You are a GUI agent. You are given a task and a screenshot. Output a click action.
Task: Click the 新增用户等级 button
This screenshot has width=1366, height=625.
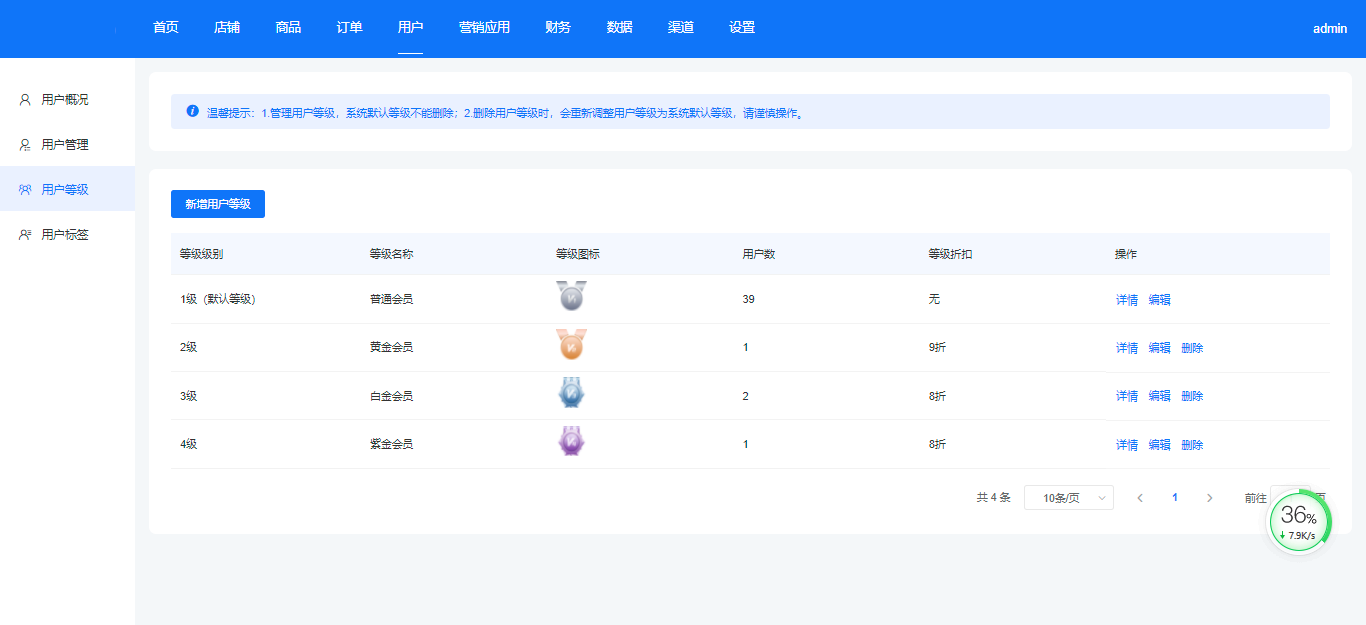tap(218, 204)
